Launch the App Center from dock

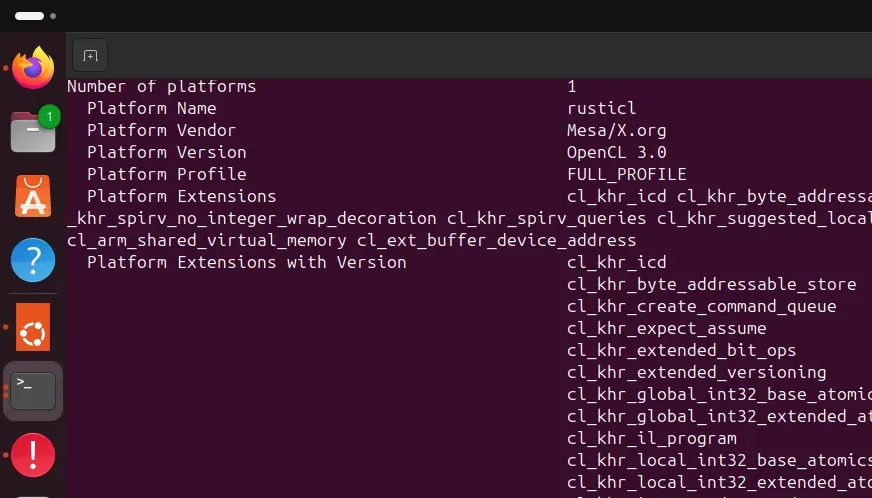coord(33,196)
